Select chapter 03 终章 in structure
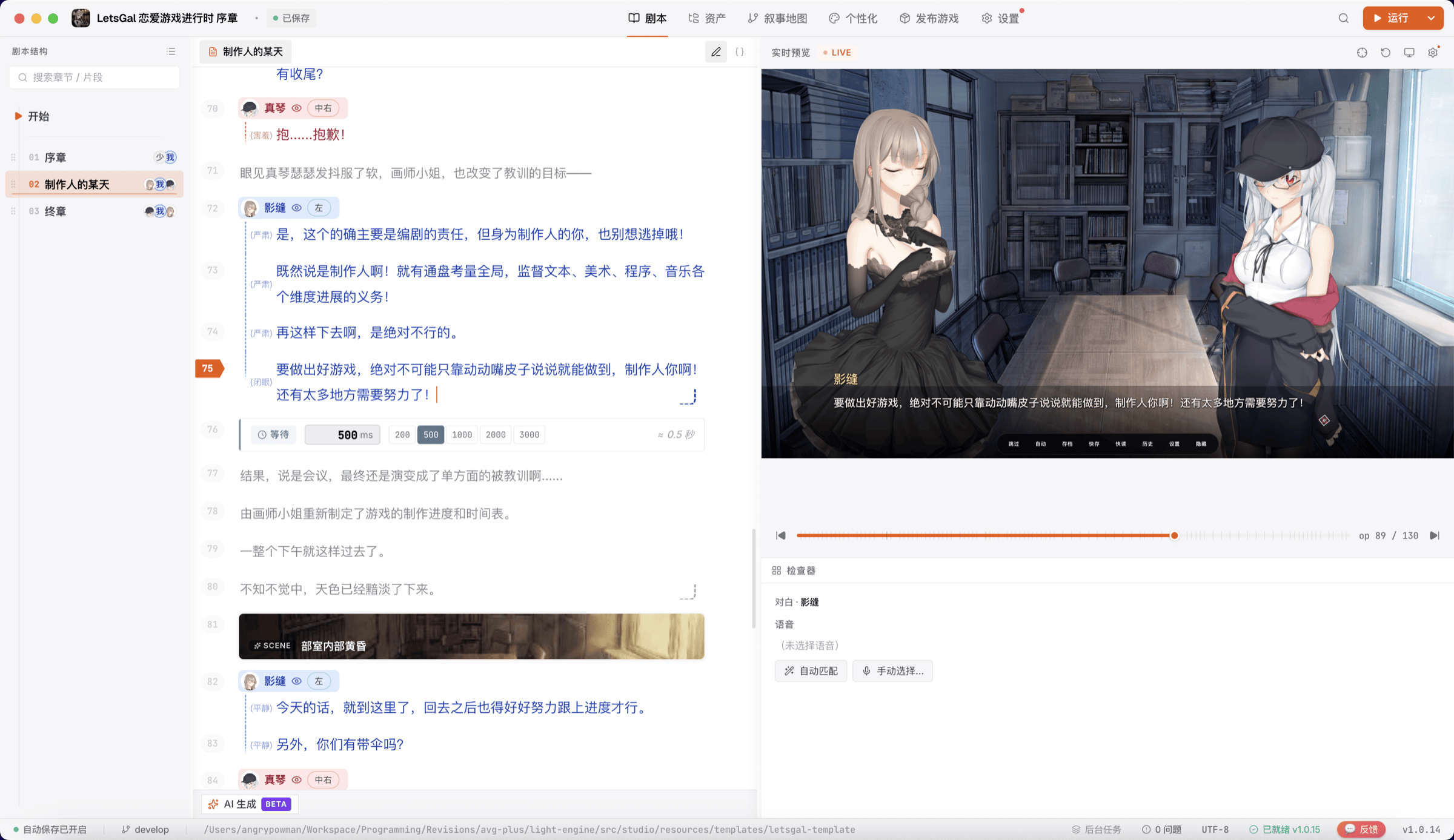1454x840 pixels. click(x=95, y=211)
